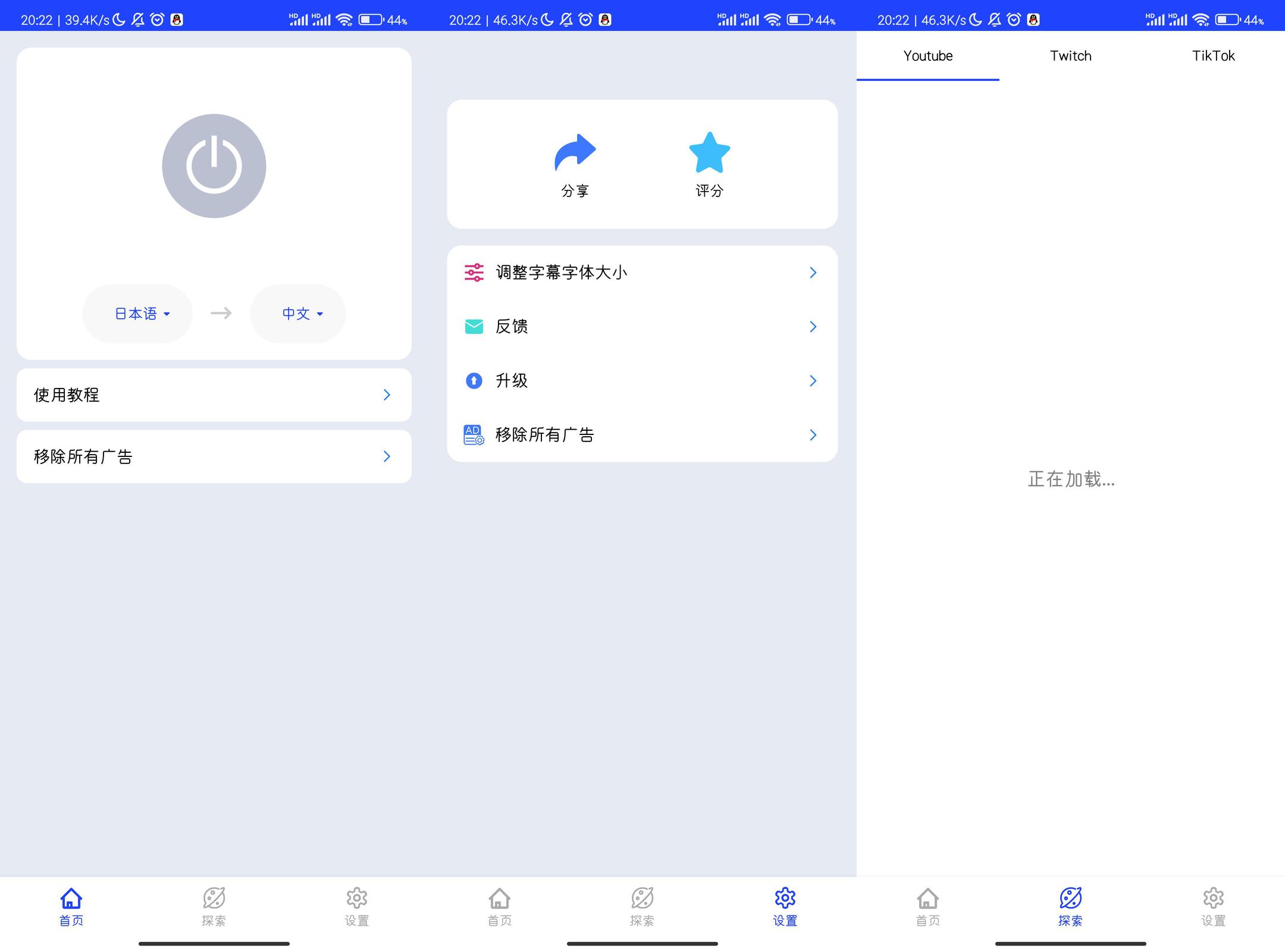Open subtitle font size sliders icon
This screenshot has height=952, width=1285.
coord(474,273)
